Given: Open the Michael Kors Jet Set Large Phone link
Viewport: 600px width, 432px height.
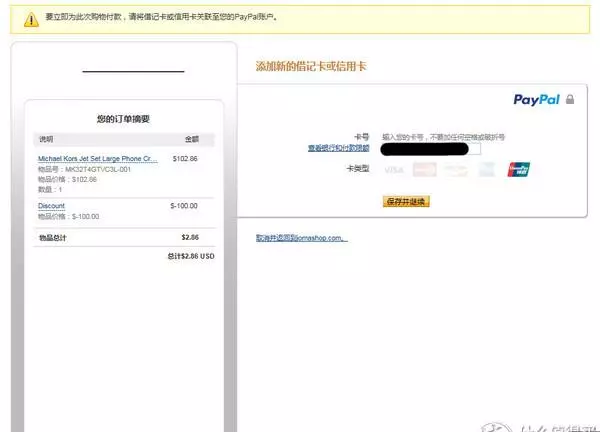Looking at the screenshot, I should coord(98,158).
